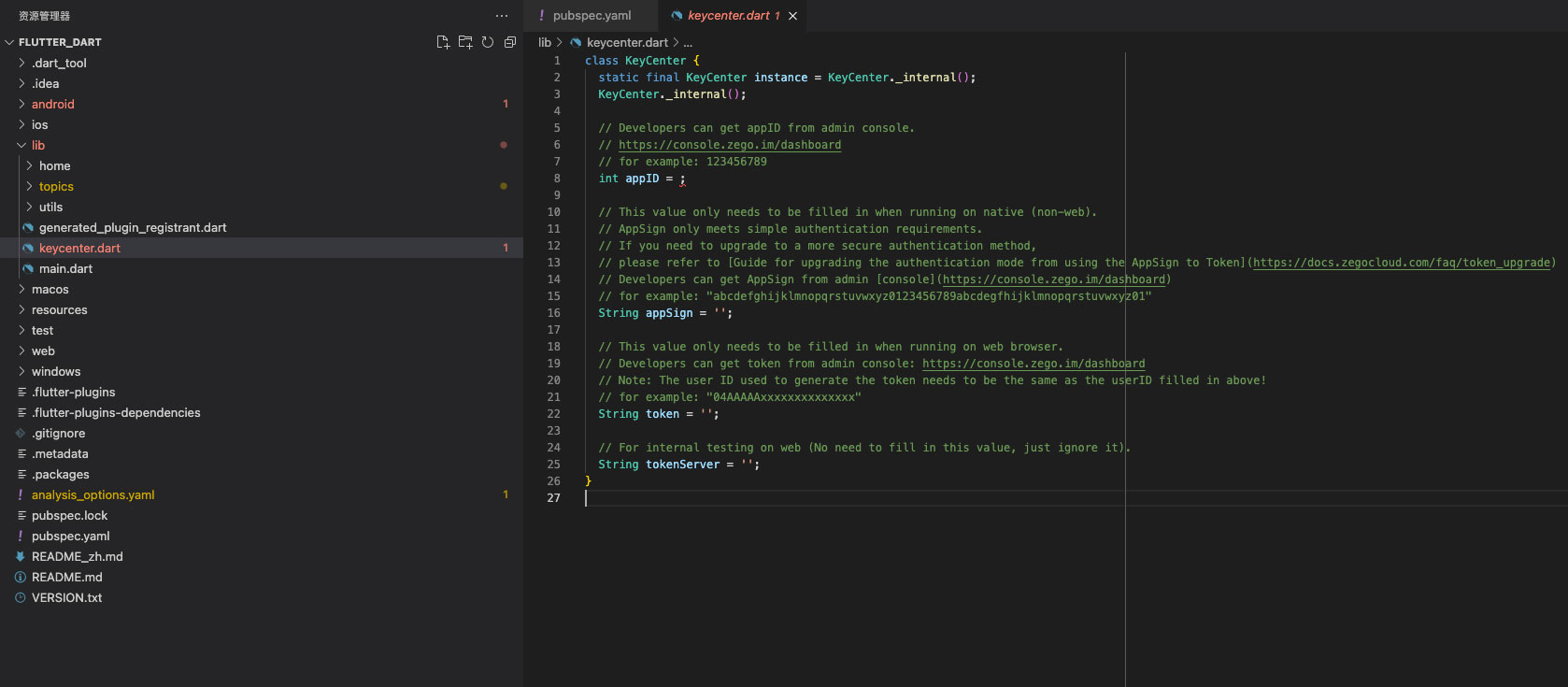This screenshot has width=1568, height=687.
Task: Open explorer more actions ellipsis menu
Action: 502,16
